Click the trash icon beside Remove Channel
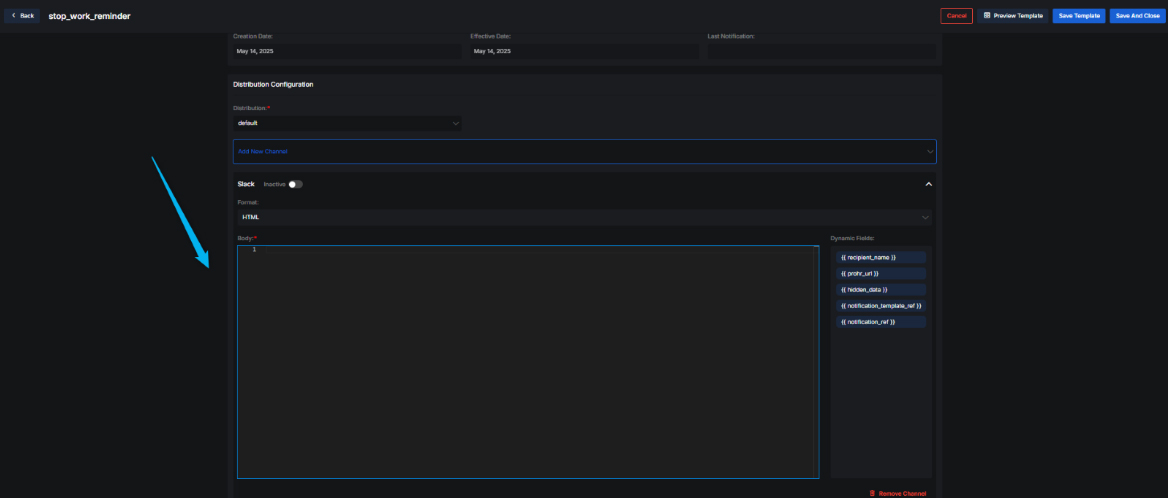The height and width of the screenshot is (498, 1168). 872,493
